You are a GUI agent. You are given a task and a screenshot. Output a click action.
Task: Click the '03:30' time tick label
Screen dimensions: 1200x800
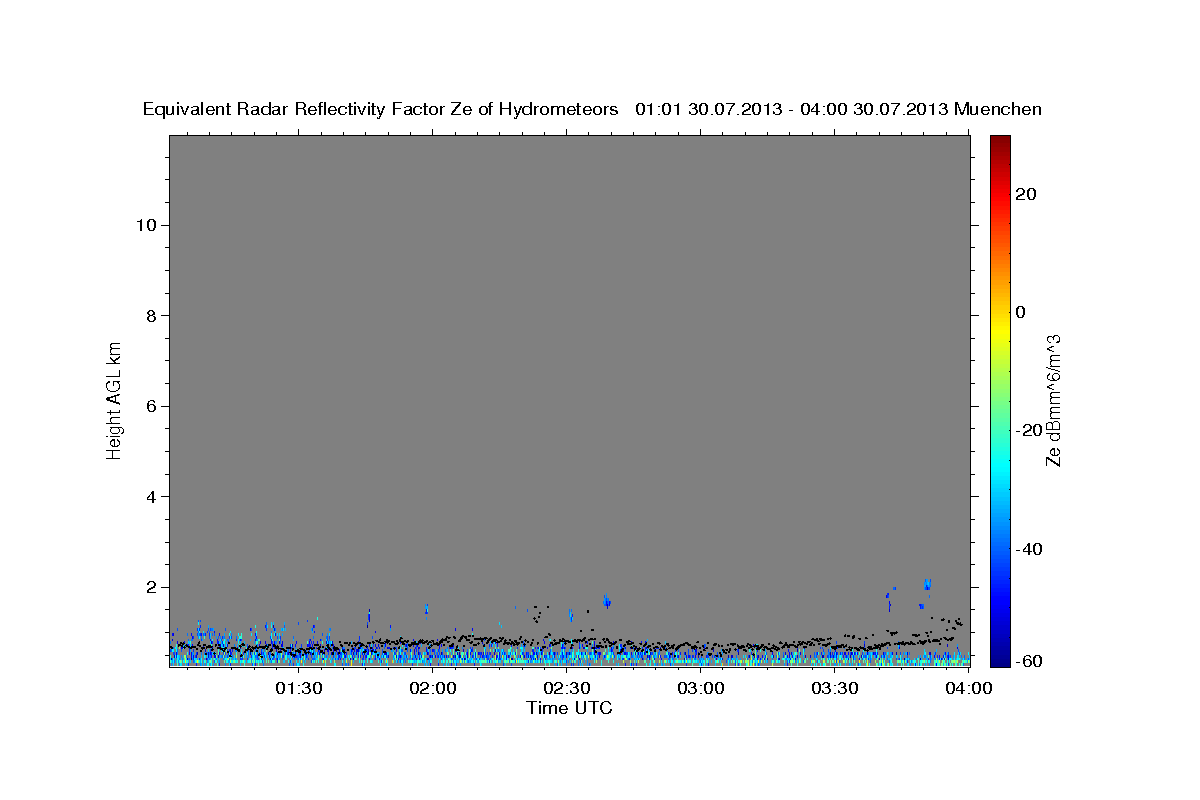point(835,688)
